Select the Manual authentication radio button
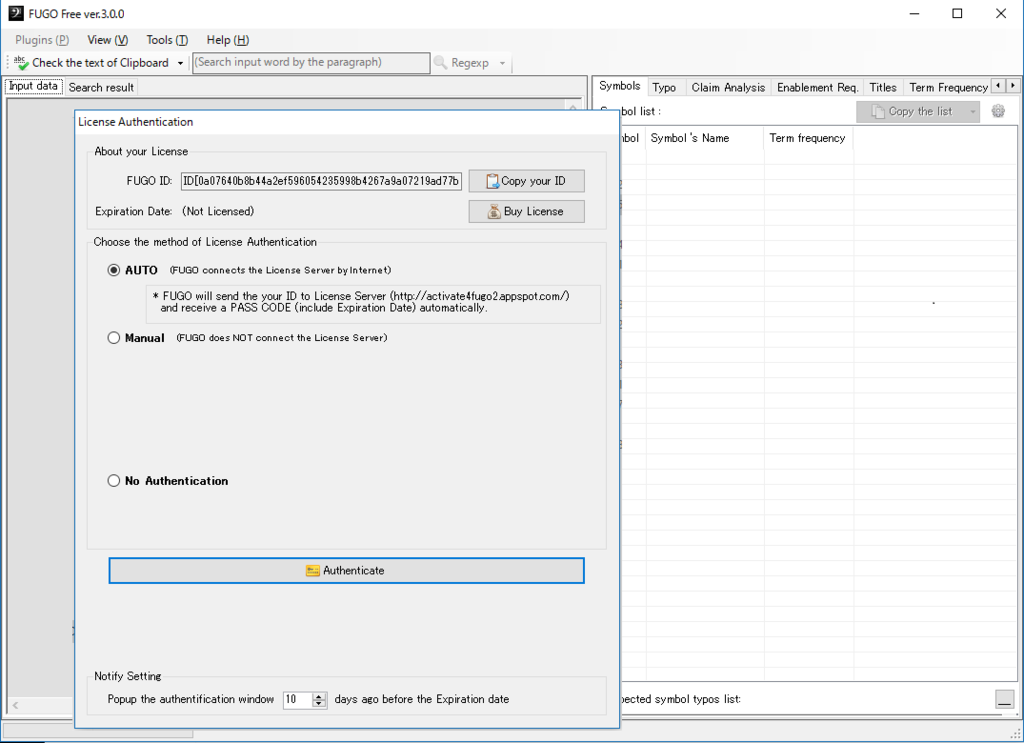1024x743 pixels. [x=114, y=338]
